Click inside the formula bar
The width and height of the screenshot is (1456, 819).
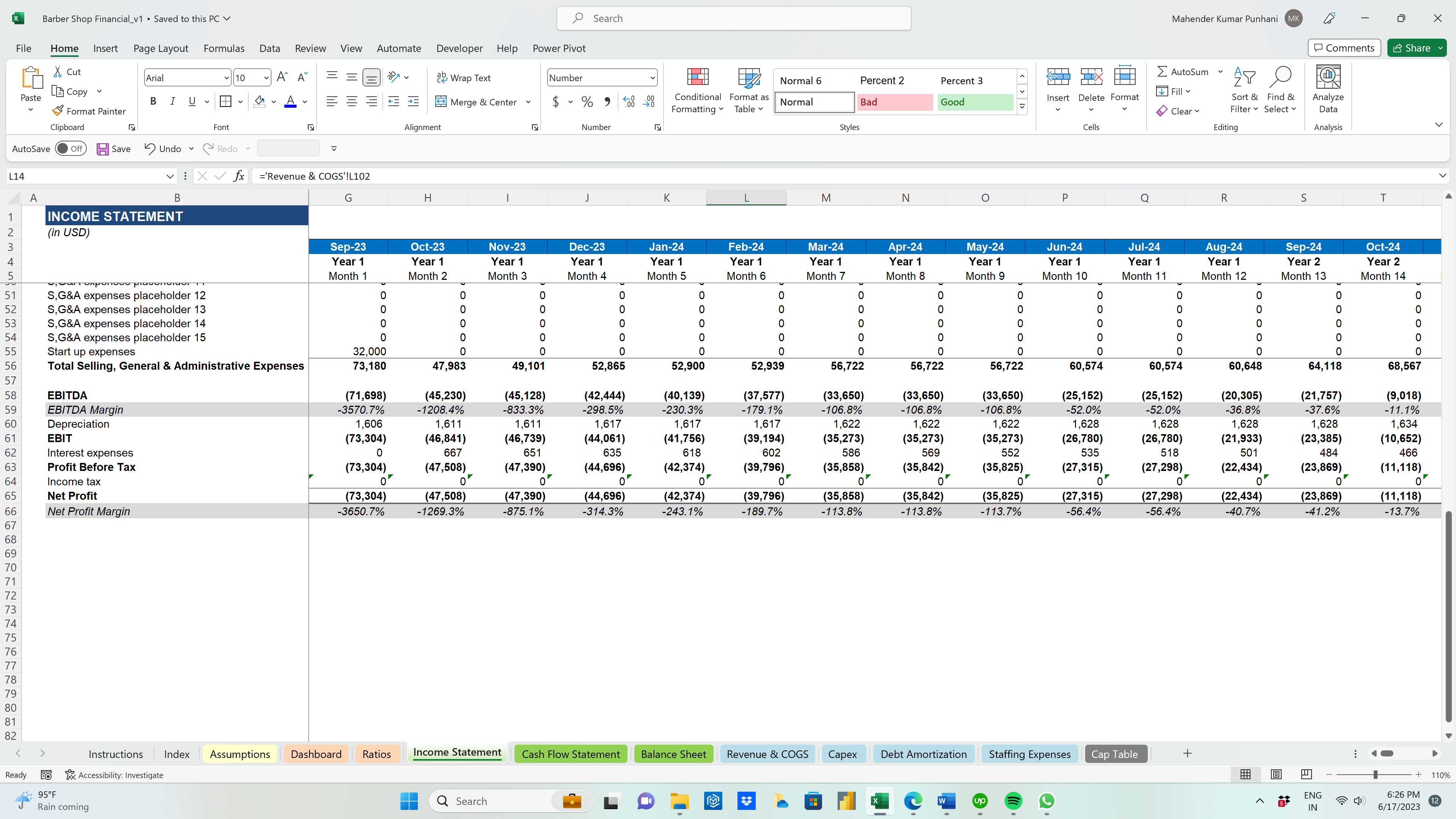[x=565, y=176]
